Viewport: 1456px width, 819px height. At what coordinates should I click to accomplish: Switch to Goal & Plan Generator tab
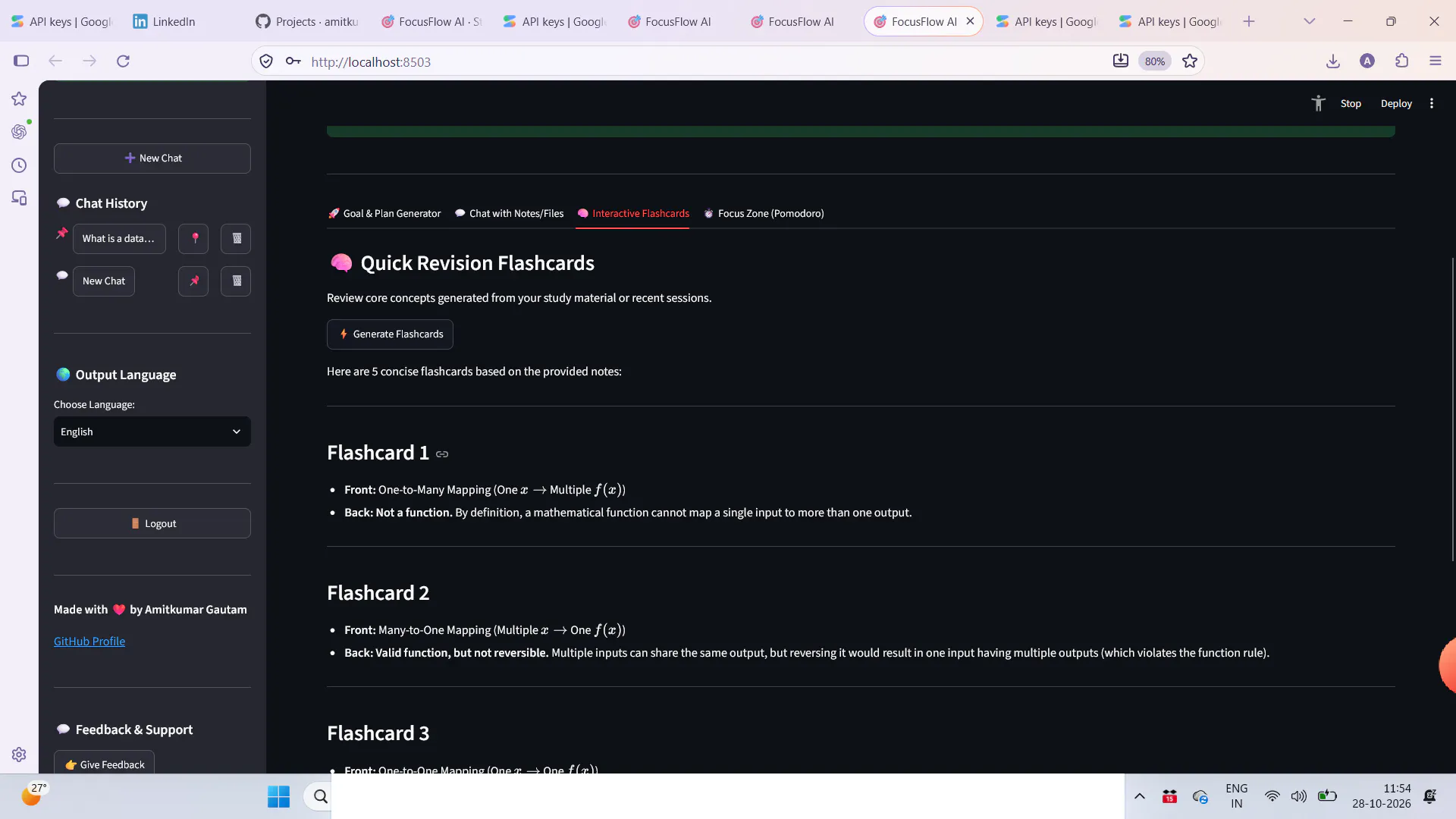tap(384, 213)
